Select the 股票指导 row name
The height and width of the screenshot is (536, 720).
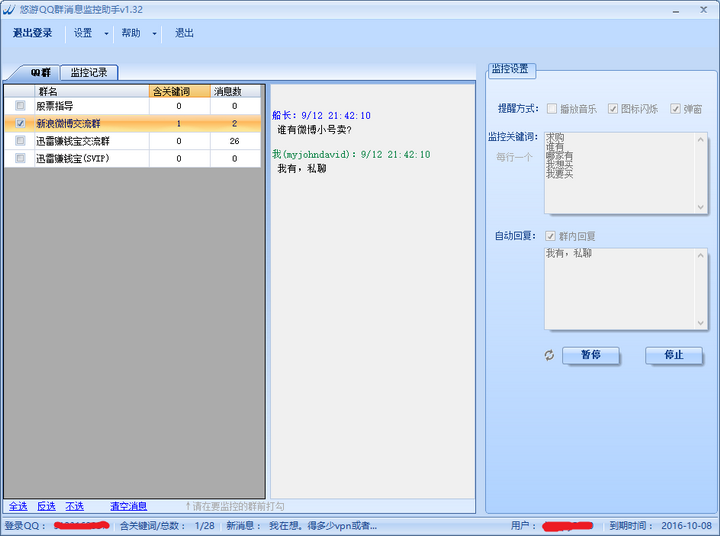(x=55, y=106)
